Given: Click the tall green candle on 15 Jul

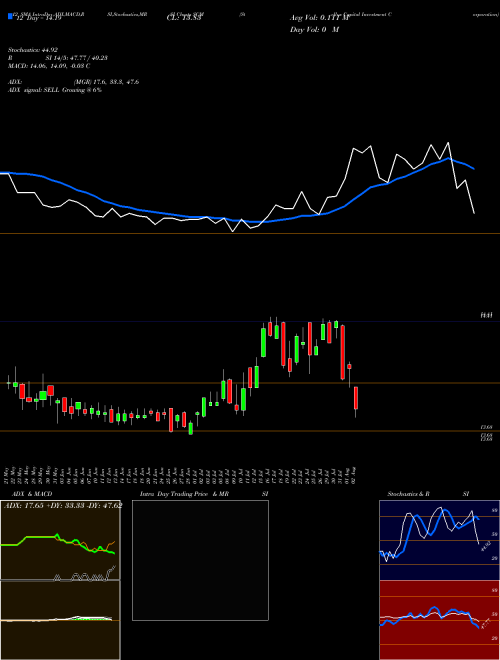Looking at the screenshot, I should (263, 342).
